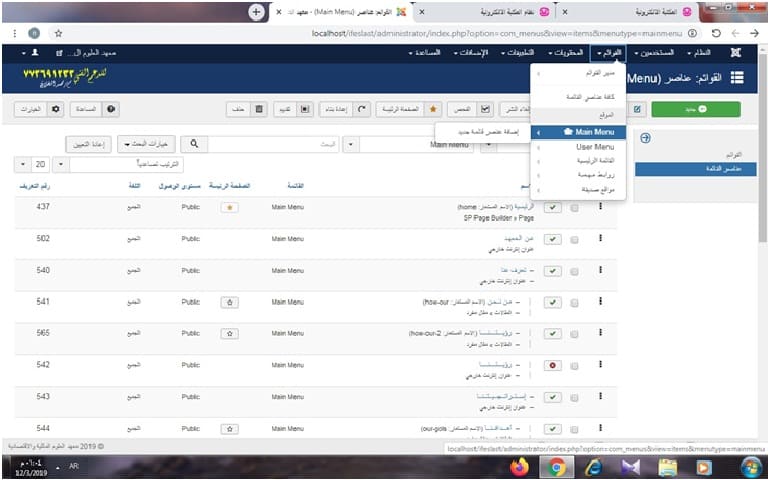Image resolution: width=768 pixels, height=480 pixels.
Task: Click the Trash toolbar icon
Action: [x=259, y=109]
